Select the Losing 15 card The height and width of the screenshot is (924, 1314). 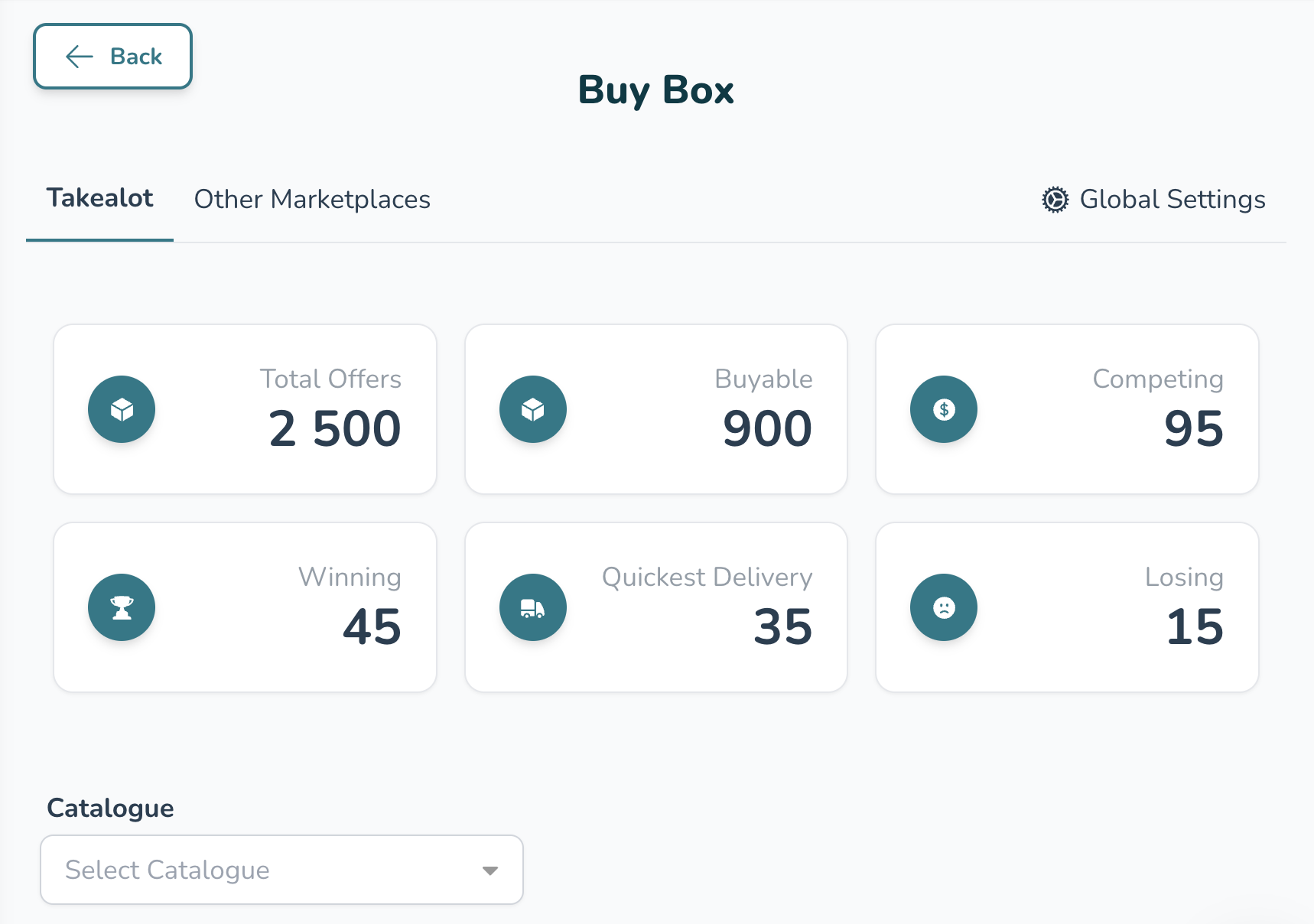(x=1067, y=607)
